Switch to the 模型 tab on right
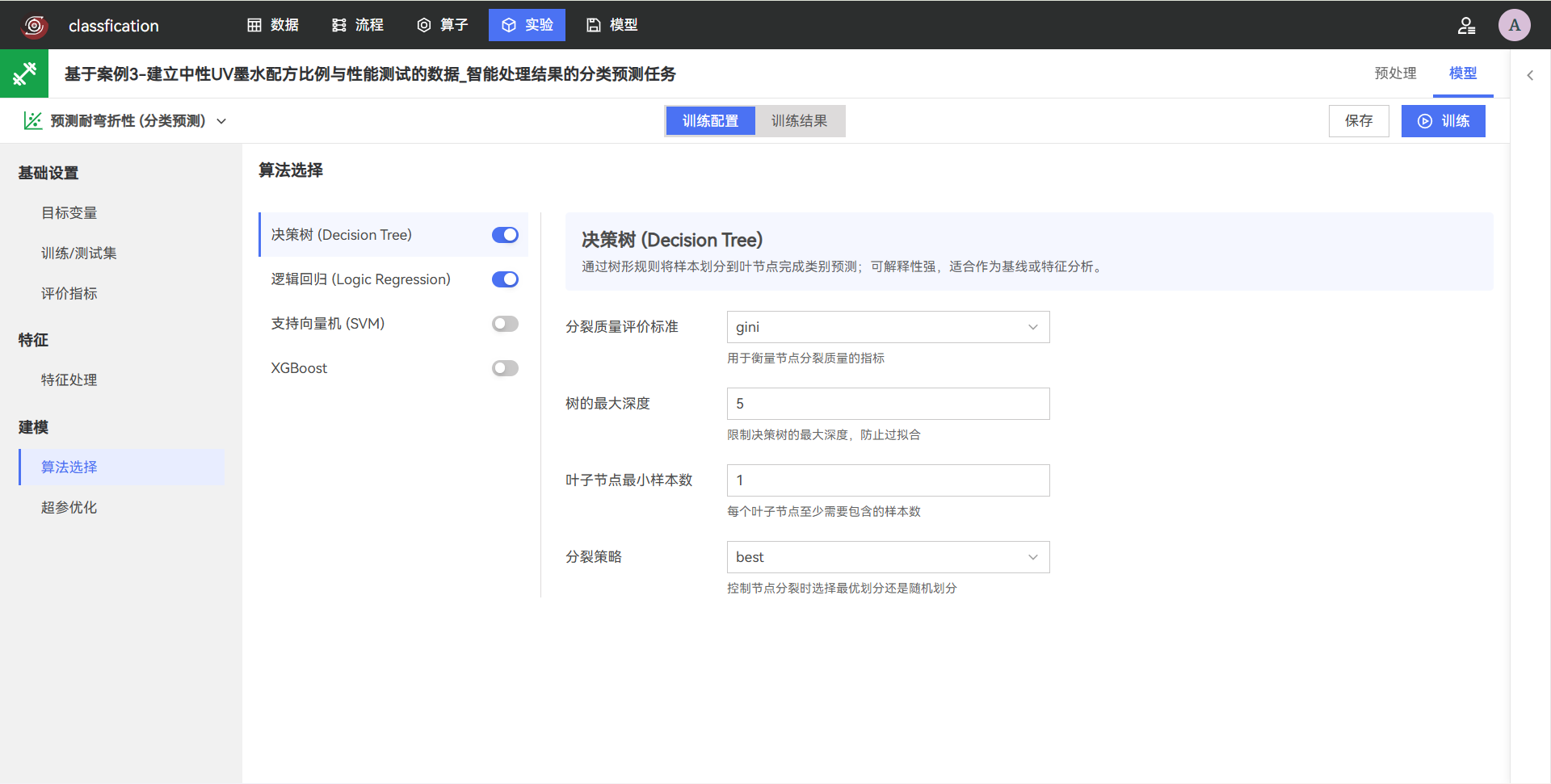The image size is (1551, 784). tap(1463, 73)
